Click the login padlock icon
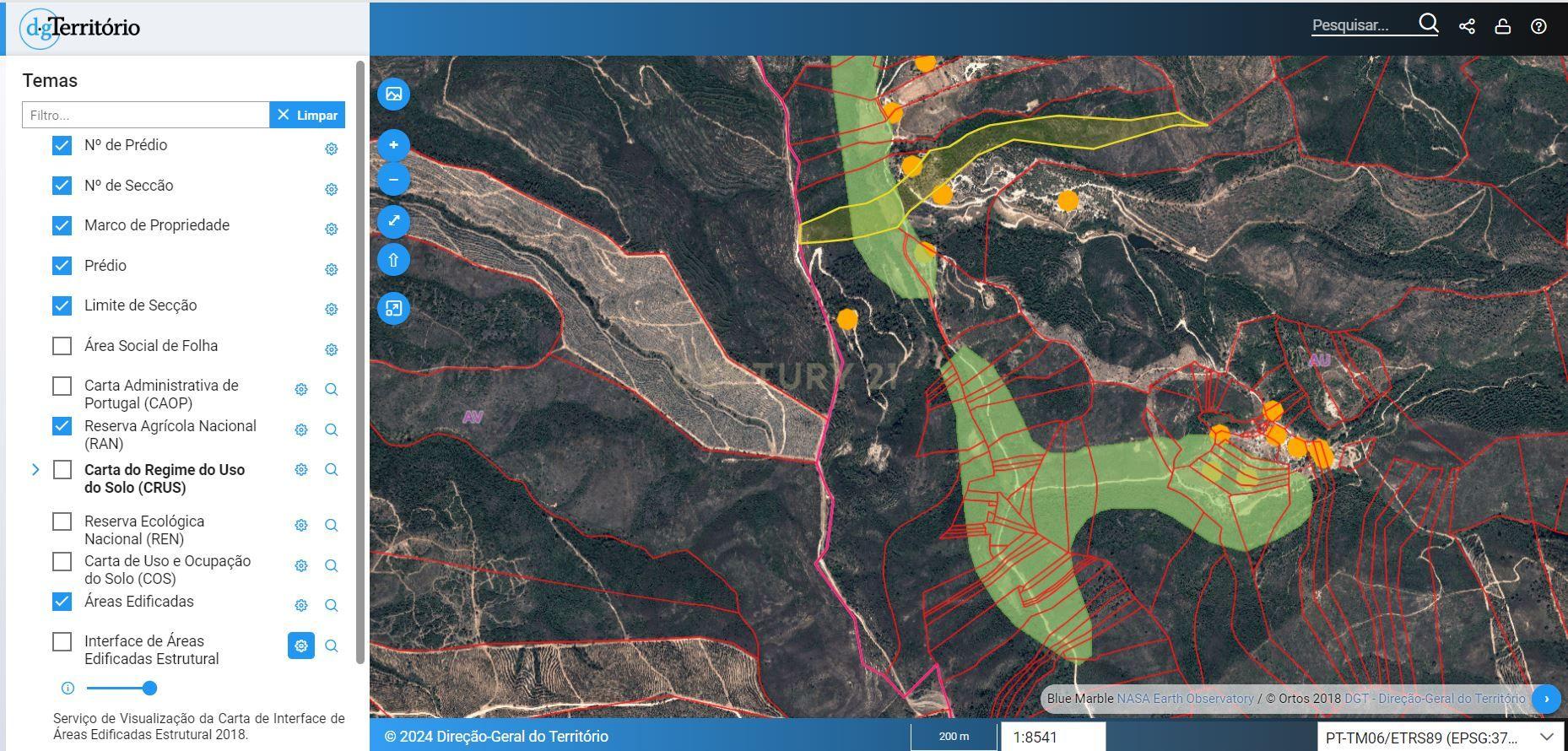Screen dimensions: 1568x751 [x=1502, y=26]
